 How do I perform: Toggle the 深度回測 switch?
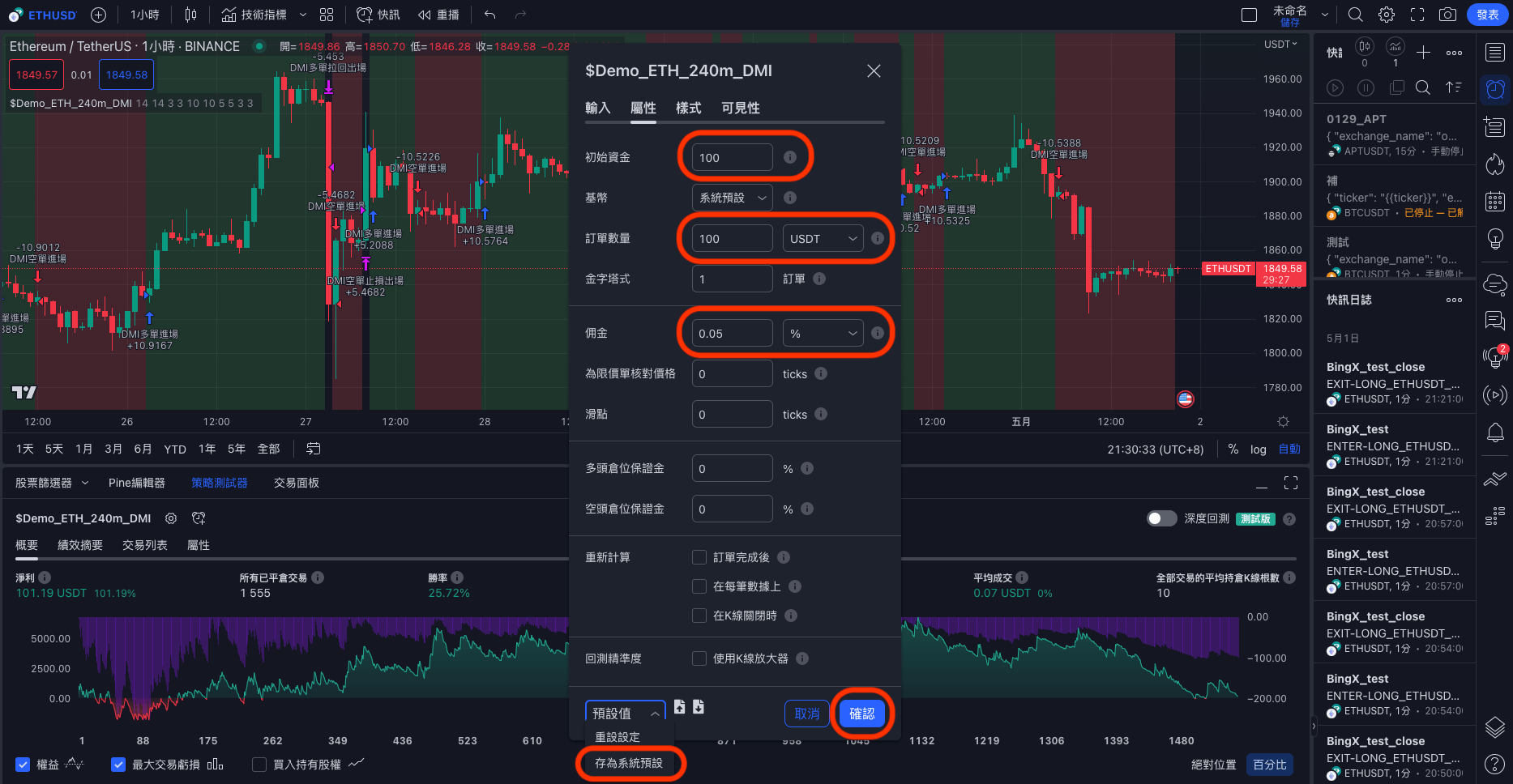pyautogui.click(x=1162, y=518)
